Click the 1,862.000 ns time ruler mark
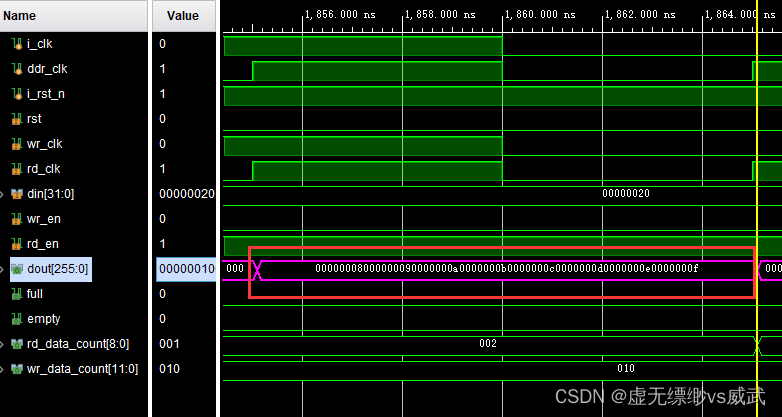This screenshot has width=782, height=417. point(639,14)
